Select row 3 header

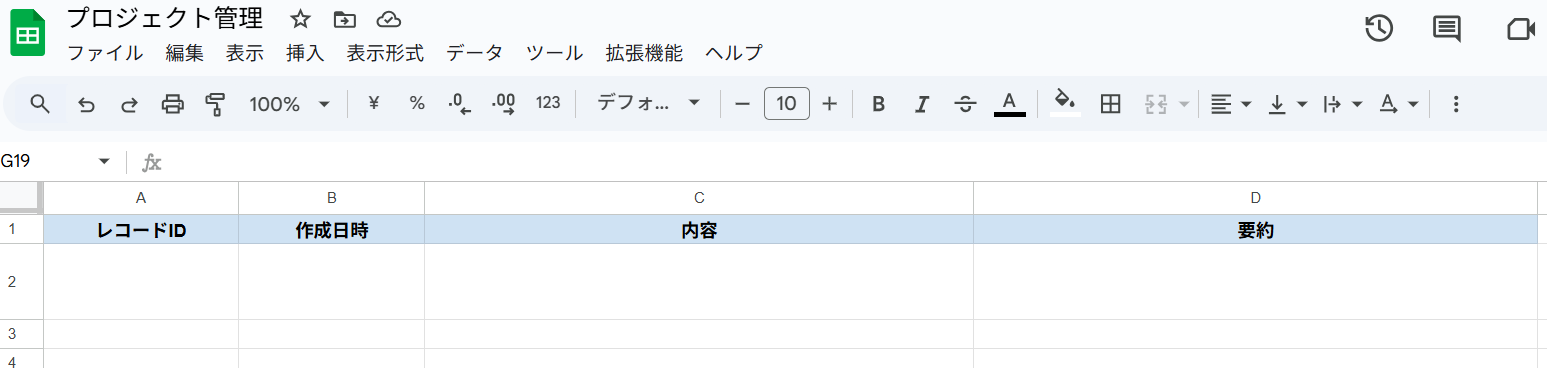[21, 334]
